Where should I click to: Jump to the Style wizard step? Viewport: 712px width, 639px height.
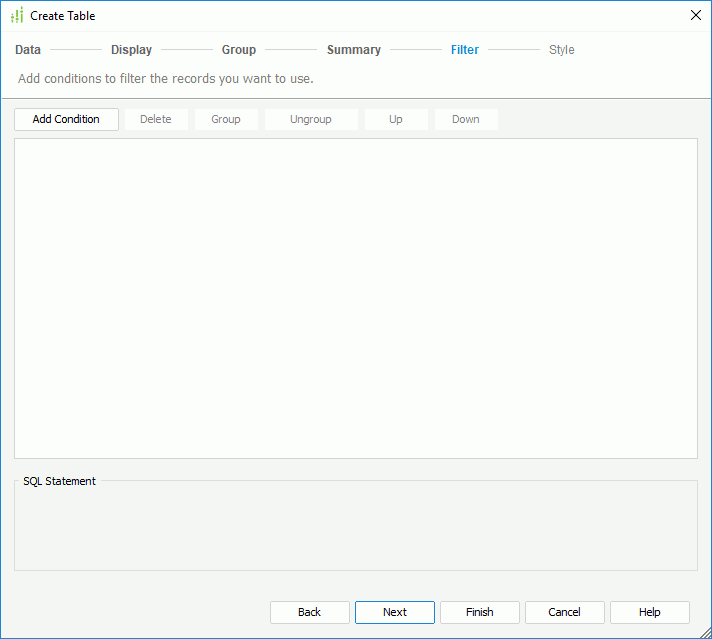click(562, 50)
